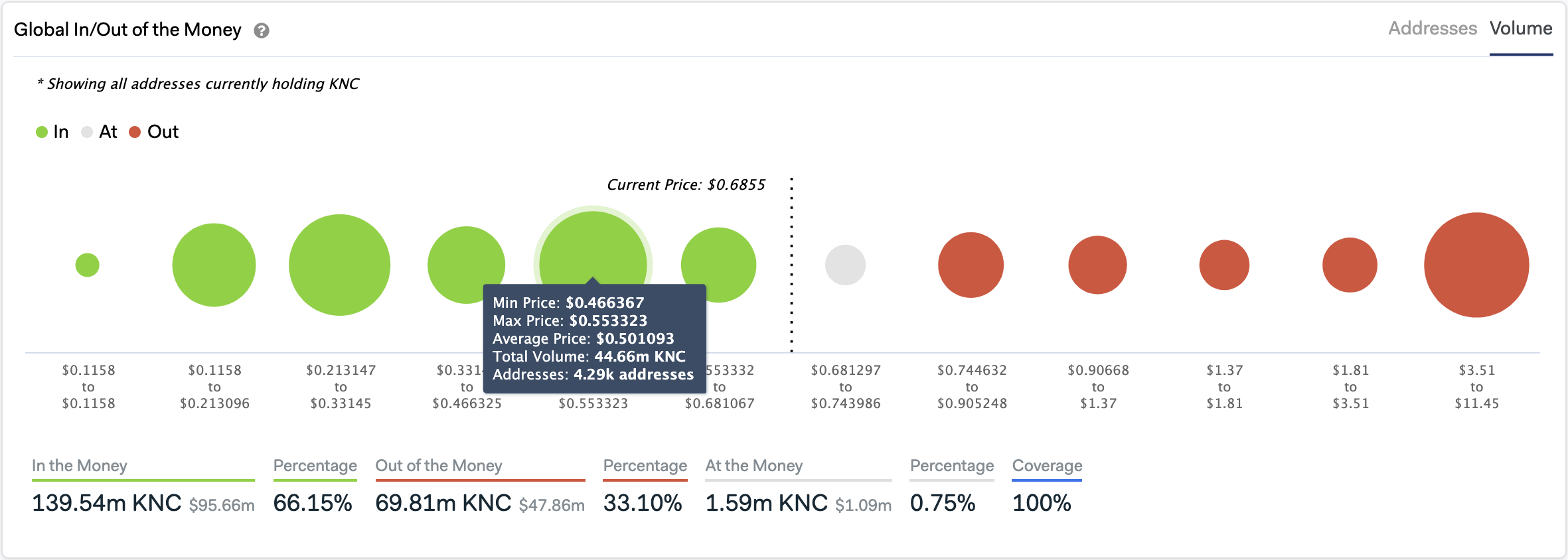The height and width of the screenshot is (560, 1568).
Task: Click the Average Price: $0.501093 tooltip line
Action: (x=583, y=338)
